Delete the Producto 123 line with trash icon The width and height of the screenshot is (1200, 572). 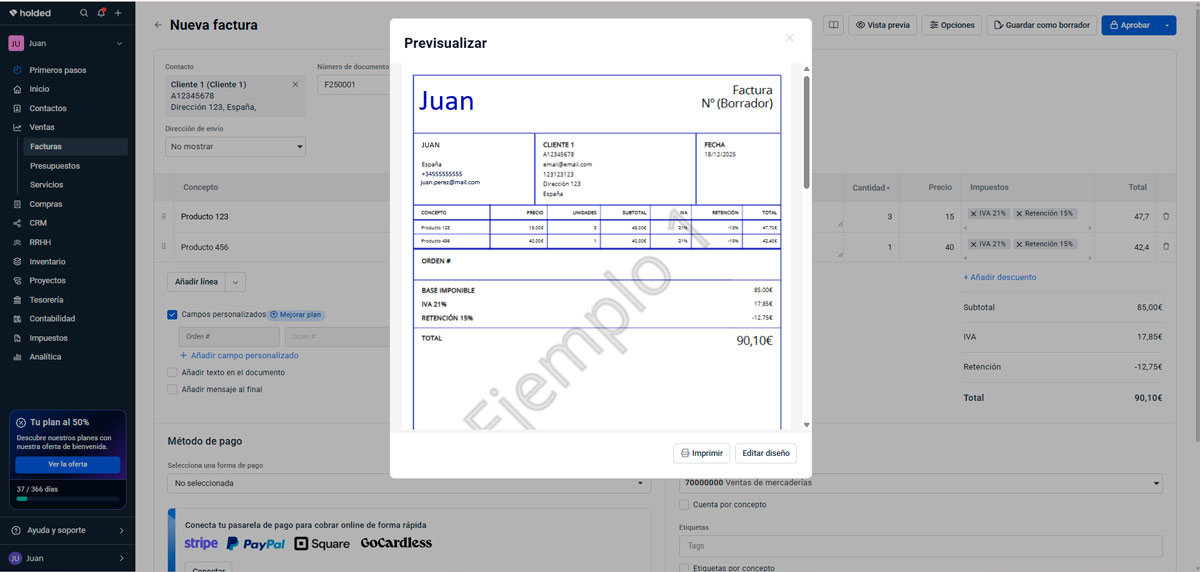pyautogui.click(x=1166, y=216)
